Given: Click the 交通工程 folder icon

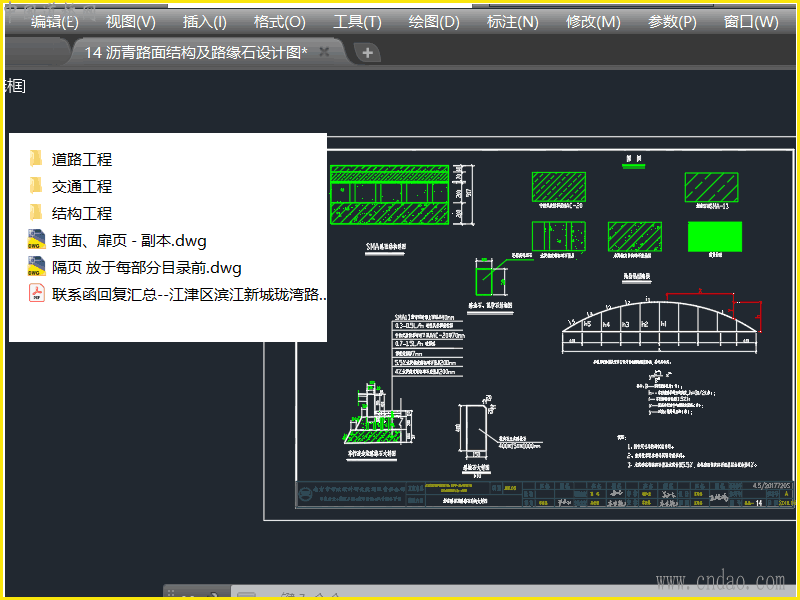Looking at the screenshot, I should tap(36, 186).
